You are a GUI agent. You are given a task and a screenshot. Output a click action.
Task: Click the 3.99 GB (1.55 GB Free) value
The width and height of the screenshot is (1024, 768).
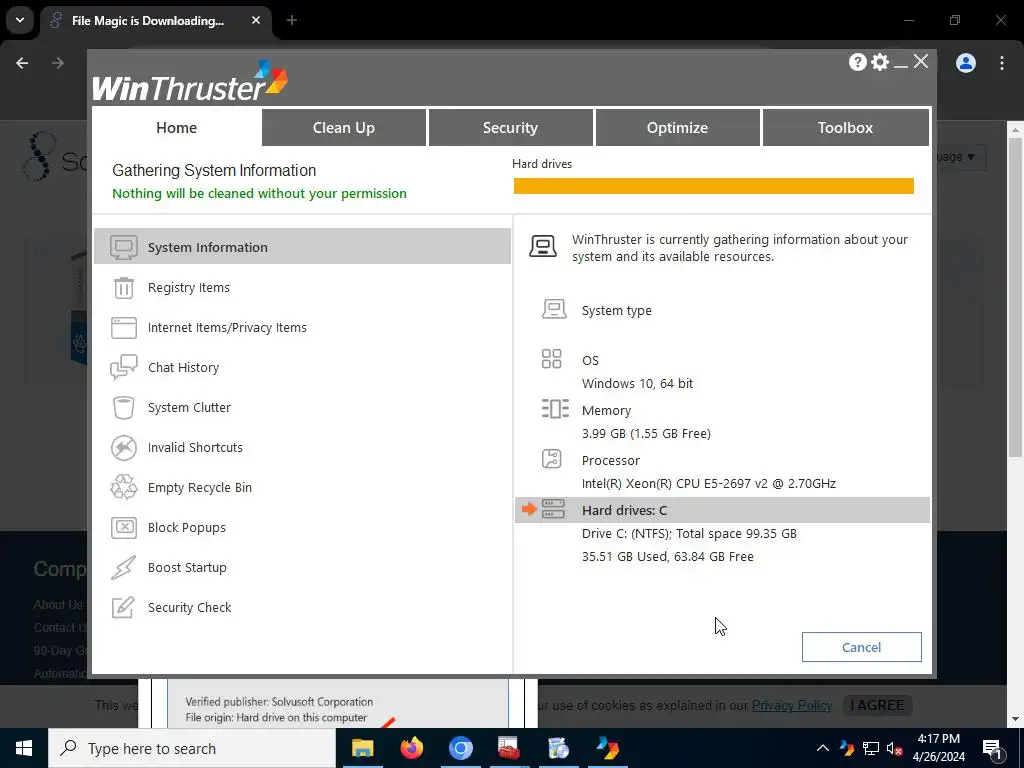tap(646, 434)
